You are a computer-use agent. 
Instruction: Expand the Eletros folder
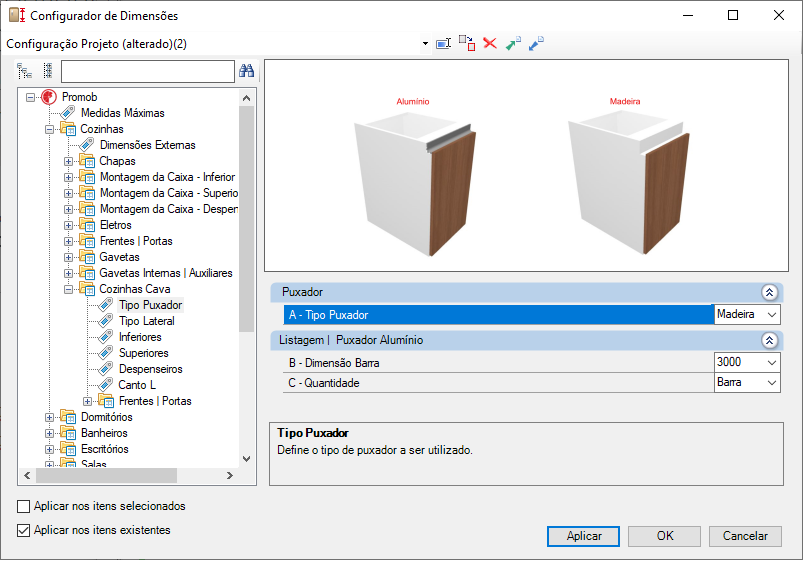coord(69,225)
